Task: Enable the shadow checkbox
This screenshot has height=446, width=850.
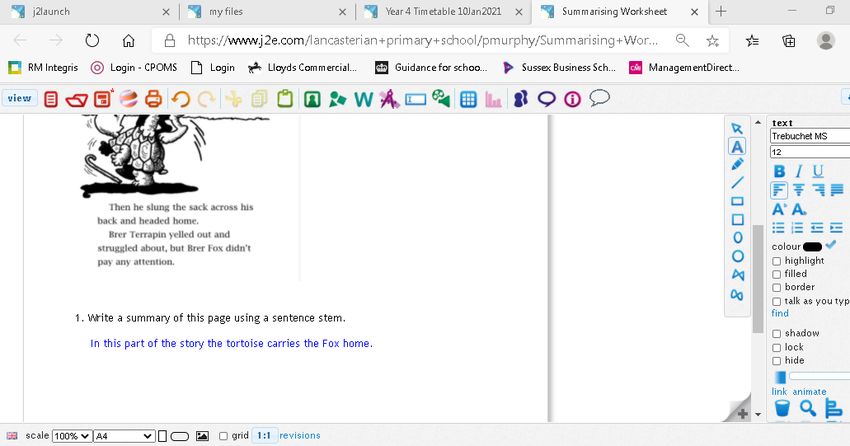Action: pos(776,334)
